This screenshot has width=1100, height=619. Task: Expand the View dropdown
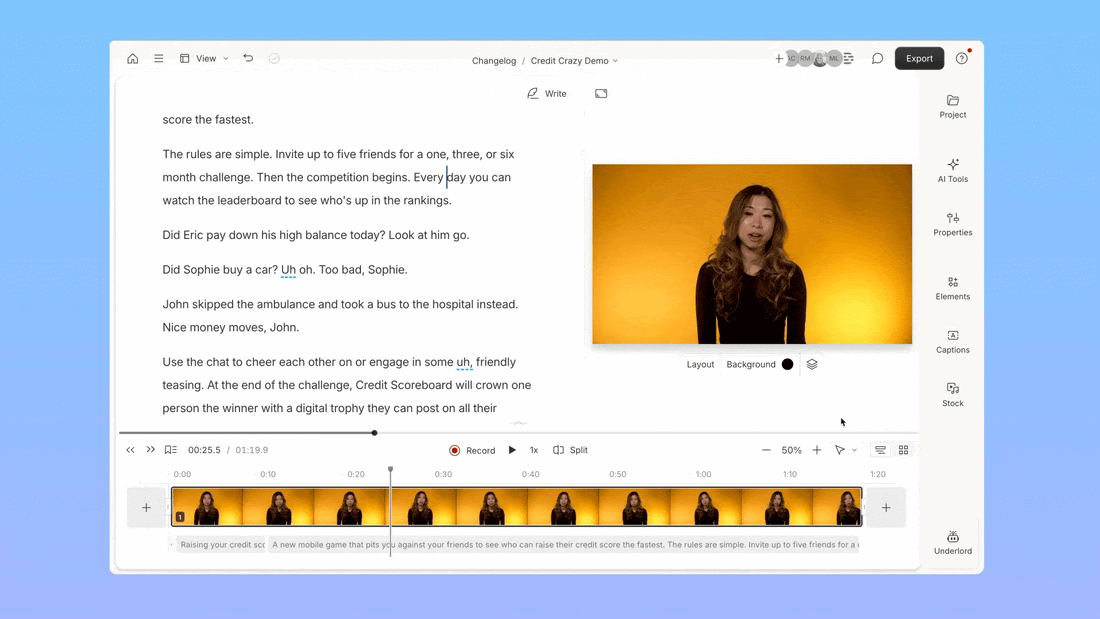pyautogui.click(x=204, y=59)
